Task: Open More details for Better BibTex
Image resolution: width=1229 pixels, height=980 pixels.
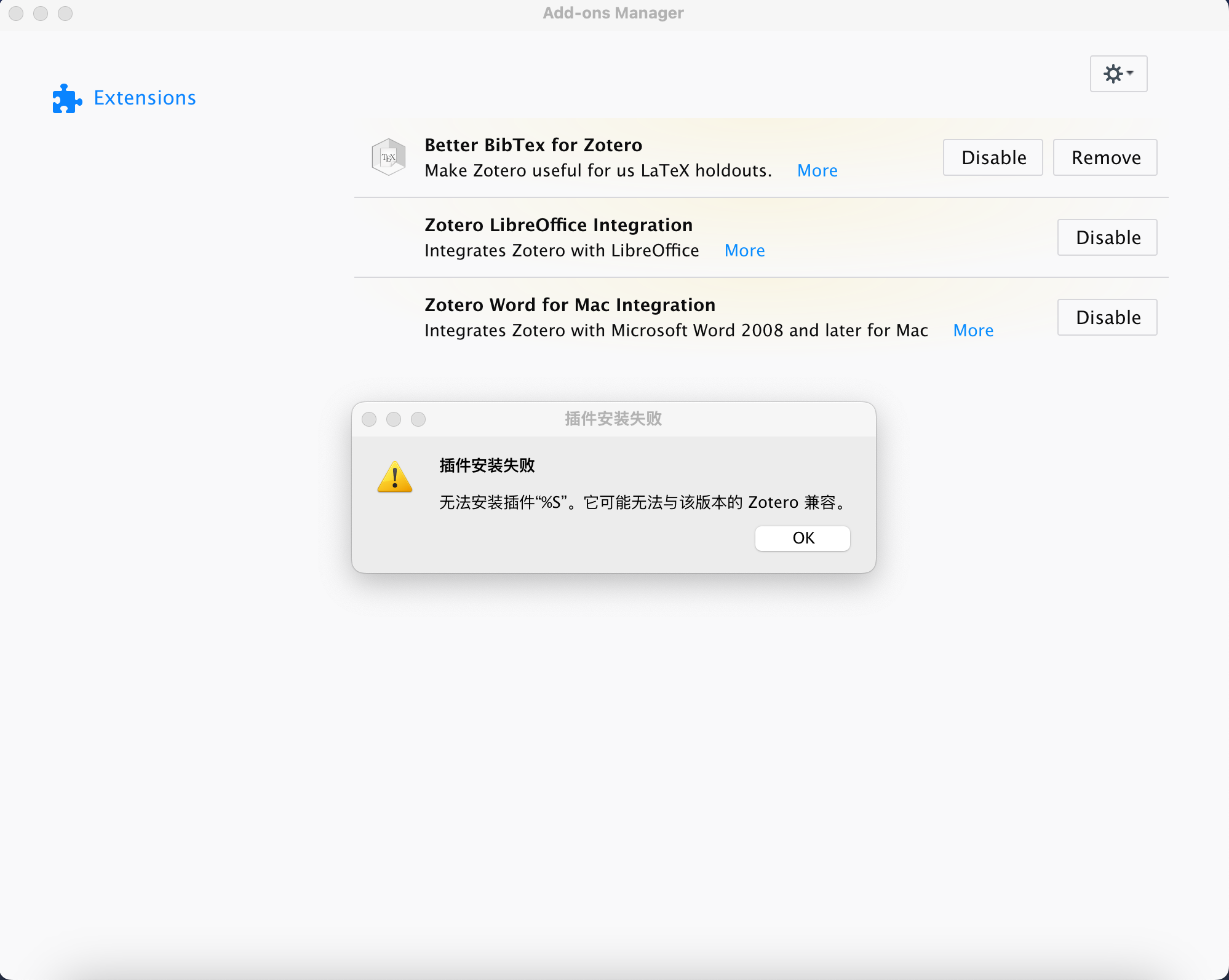Action: pos(817,170)
